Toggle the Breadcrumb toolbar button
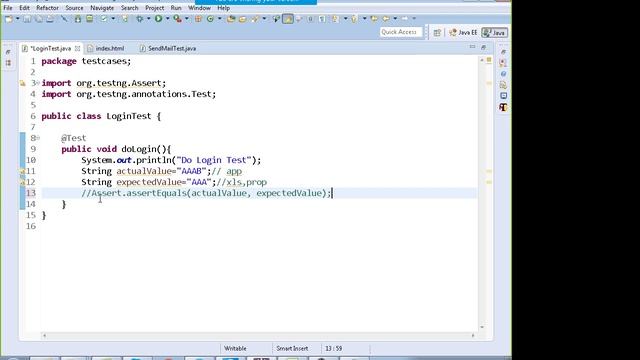640x360 pixels. click(x=276, y=19)
